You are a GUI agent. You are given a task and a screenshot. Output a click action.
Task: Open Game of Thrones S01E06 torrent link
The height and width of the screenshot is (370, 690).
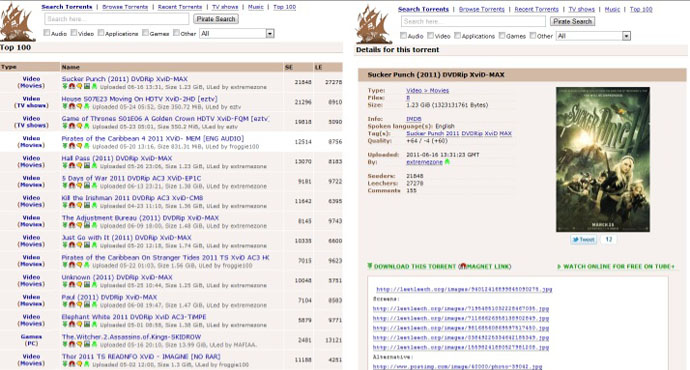pyautogui.click(x=165, y=118)
